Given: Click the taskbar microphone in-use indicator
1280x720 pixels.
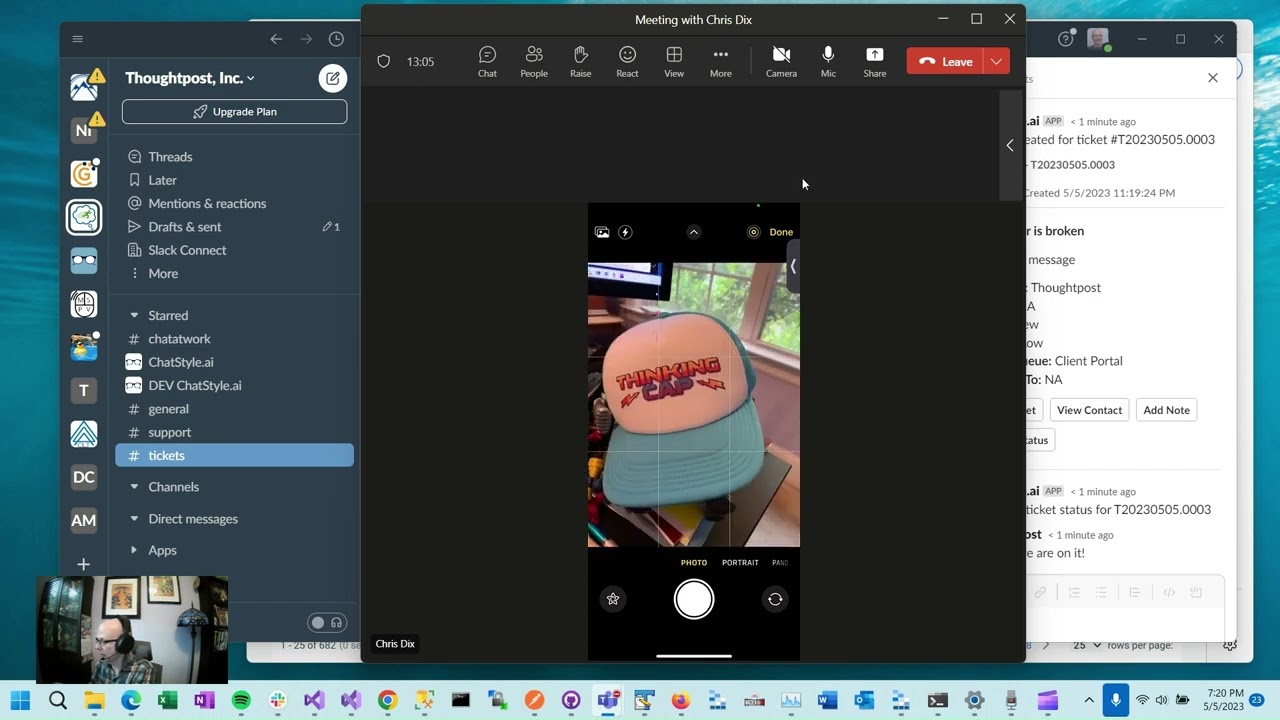Looking at the screenshot, I should click(1116, 700).
